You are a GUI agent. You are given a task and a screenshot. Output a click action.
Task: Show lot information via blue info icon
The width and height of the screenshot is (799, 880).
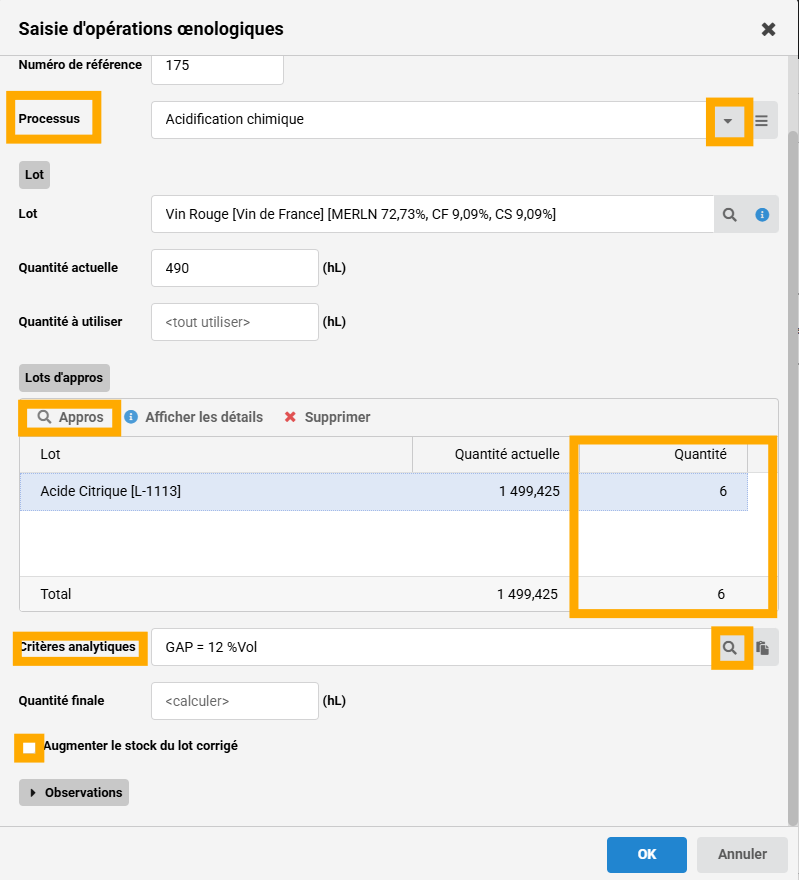point(762,214)
